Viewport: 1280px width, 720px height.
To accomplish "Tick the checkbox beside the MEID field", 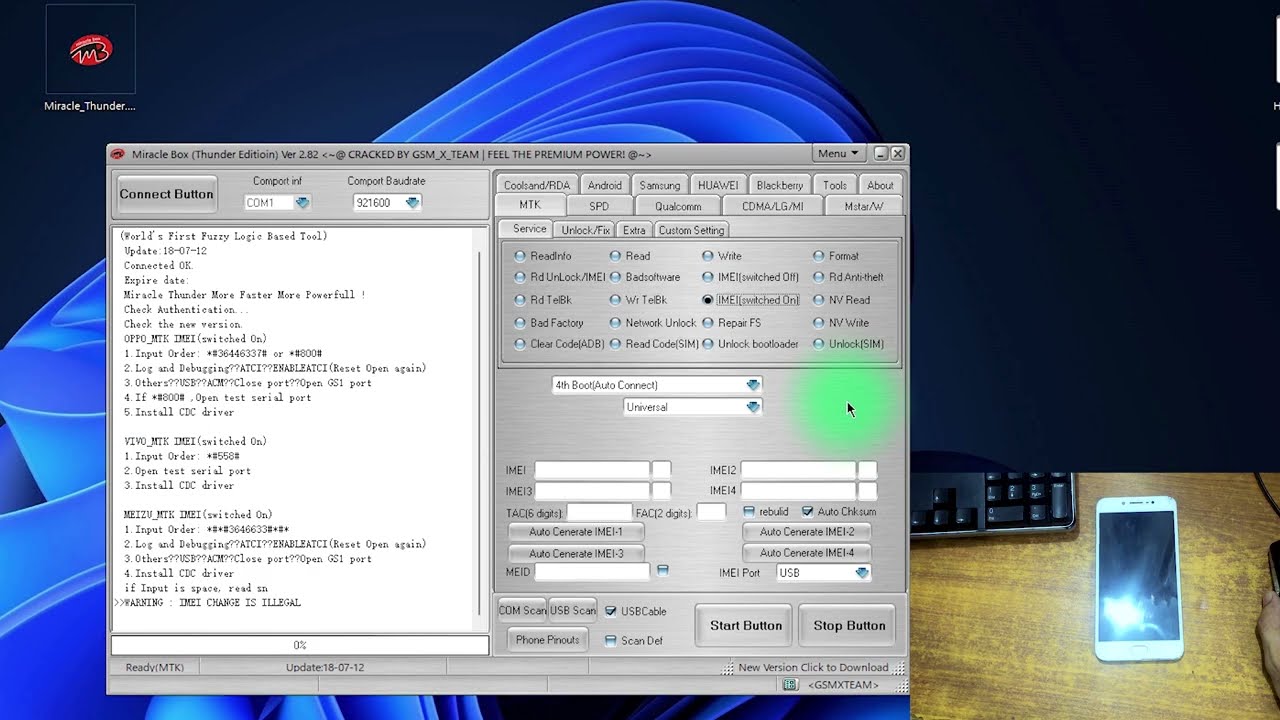I will click(662, 570).
